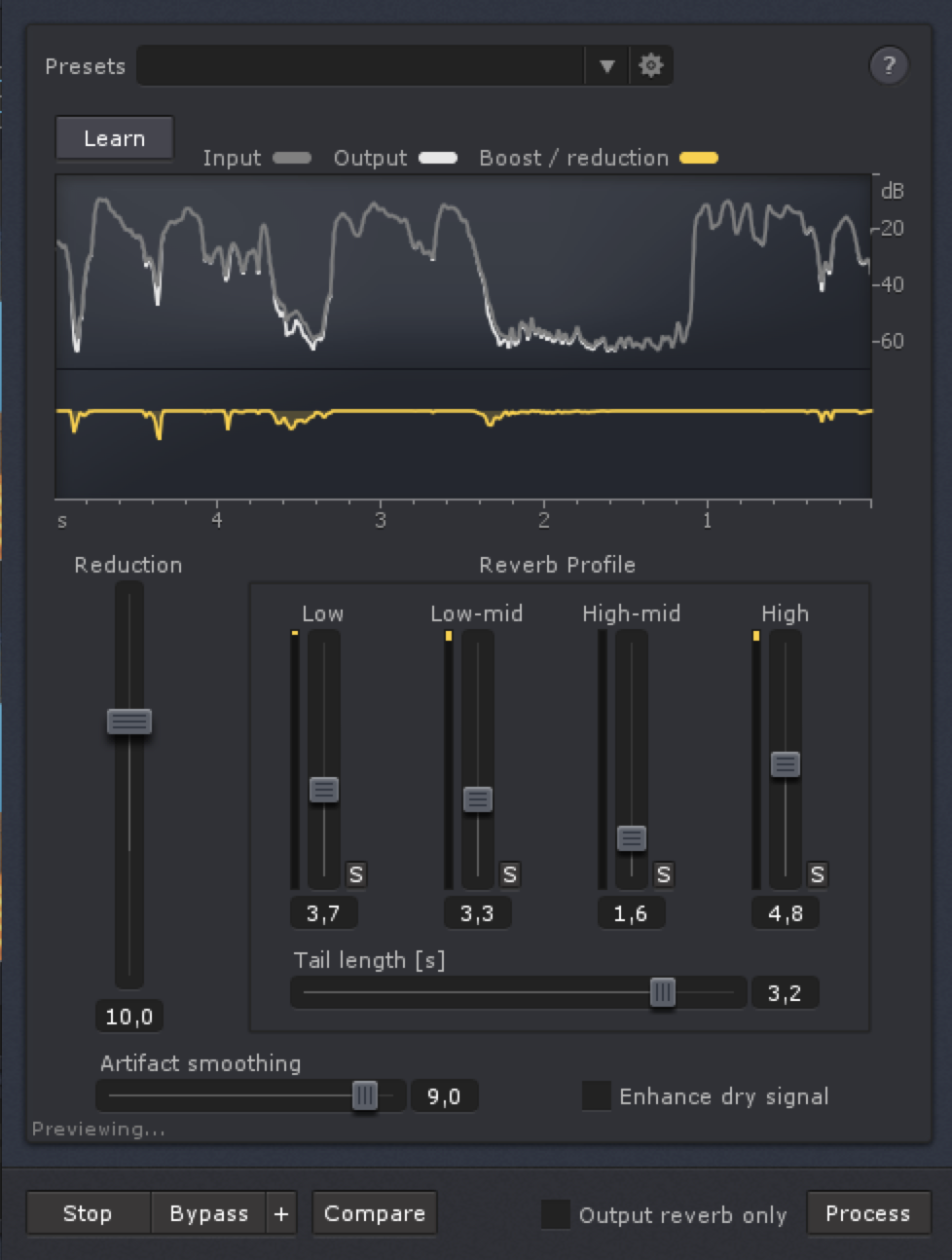Check the Output reverb only option
This screenshot has width=952, height=1260.
click(557, 1214)
